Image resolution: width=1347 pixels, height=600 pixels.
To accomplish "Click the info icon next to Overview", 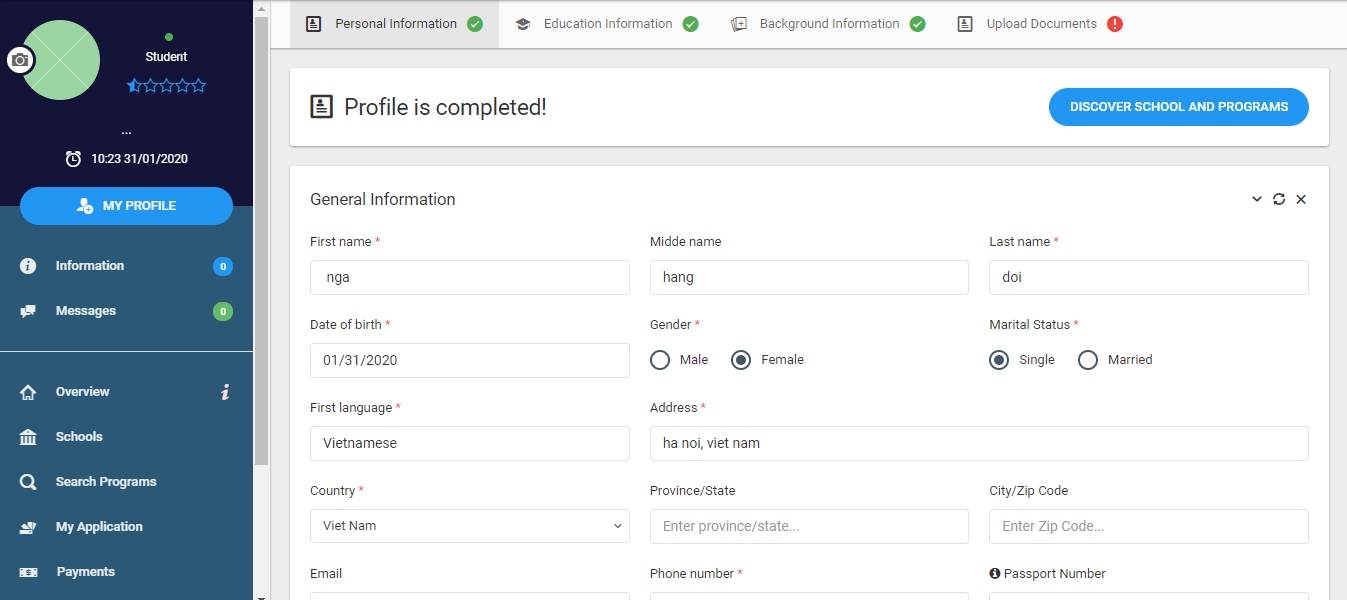I will click(226, 392).
